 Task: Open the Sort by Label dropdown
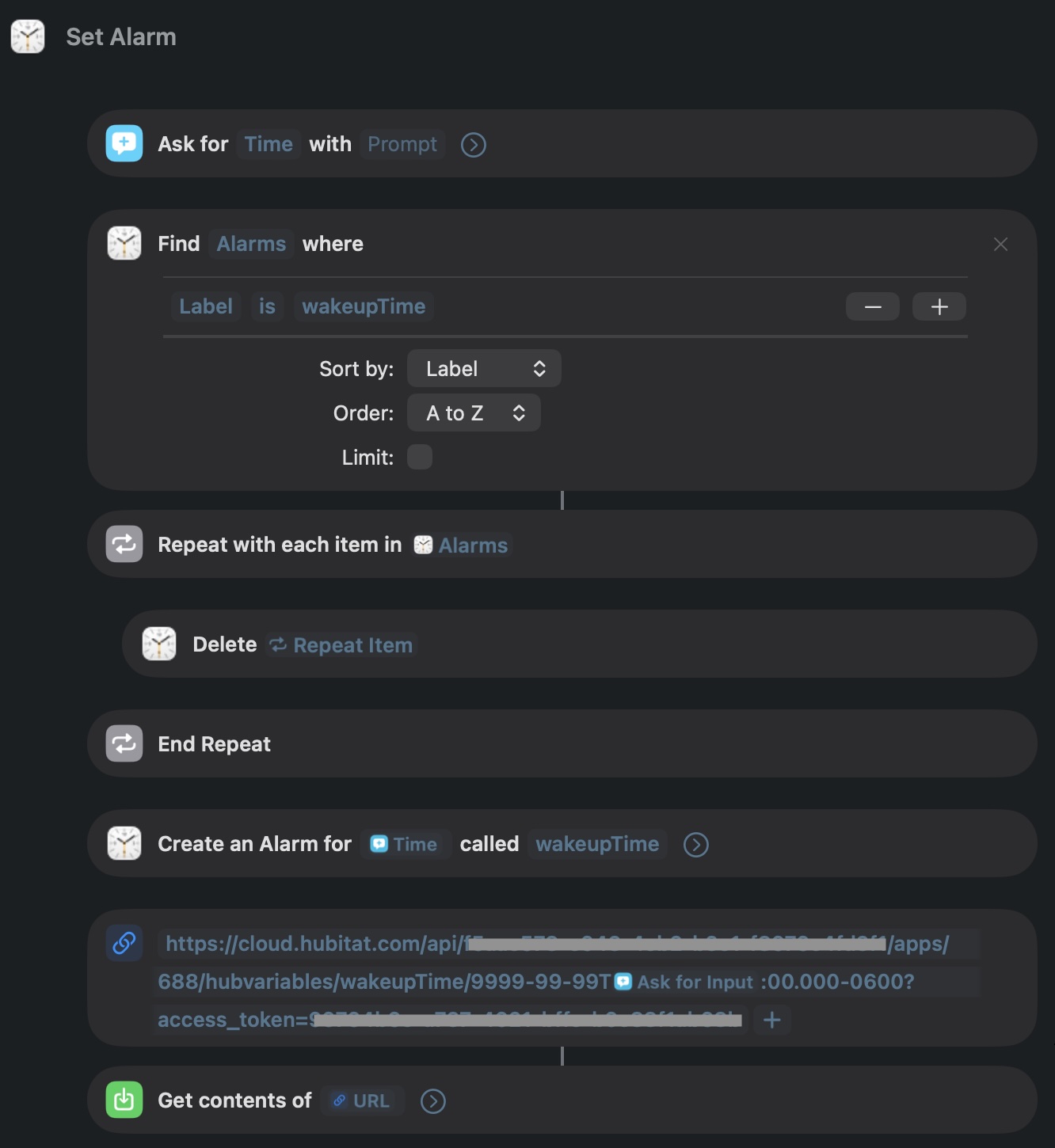coord(484,368)
